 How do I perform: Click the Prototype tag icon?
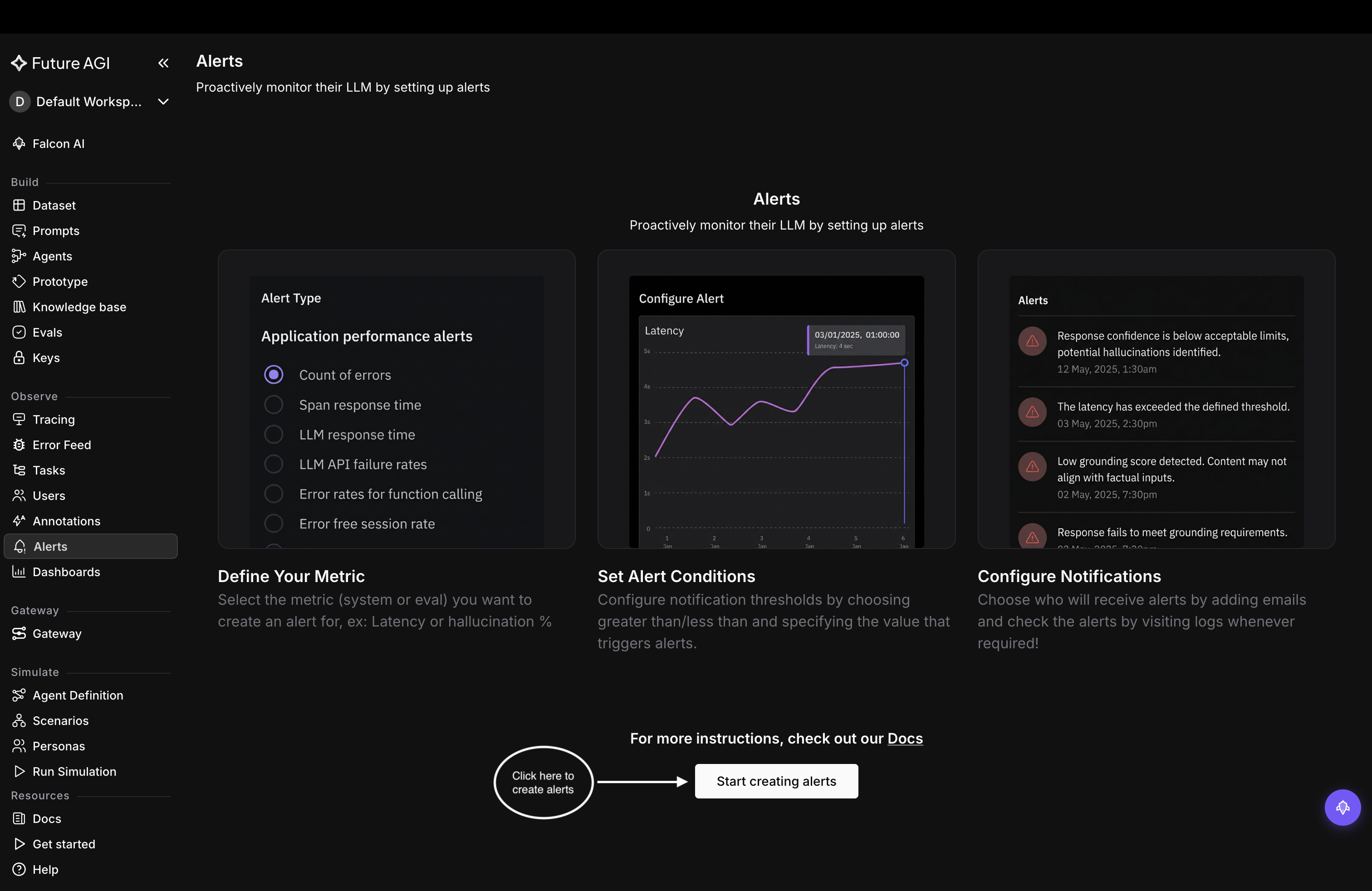click(19, 281)
